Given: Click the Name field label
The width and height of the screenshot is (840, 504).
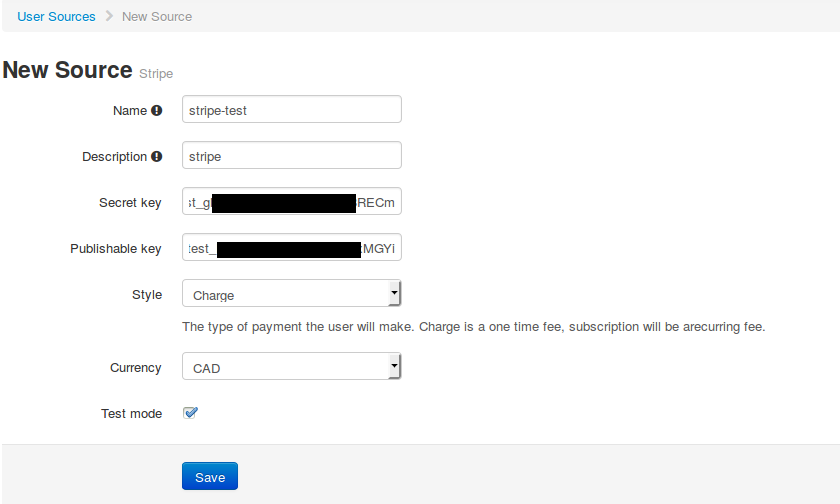Looking at the screenshot, I should (130, 110).
